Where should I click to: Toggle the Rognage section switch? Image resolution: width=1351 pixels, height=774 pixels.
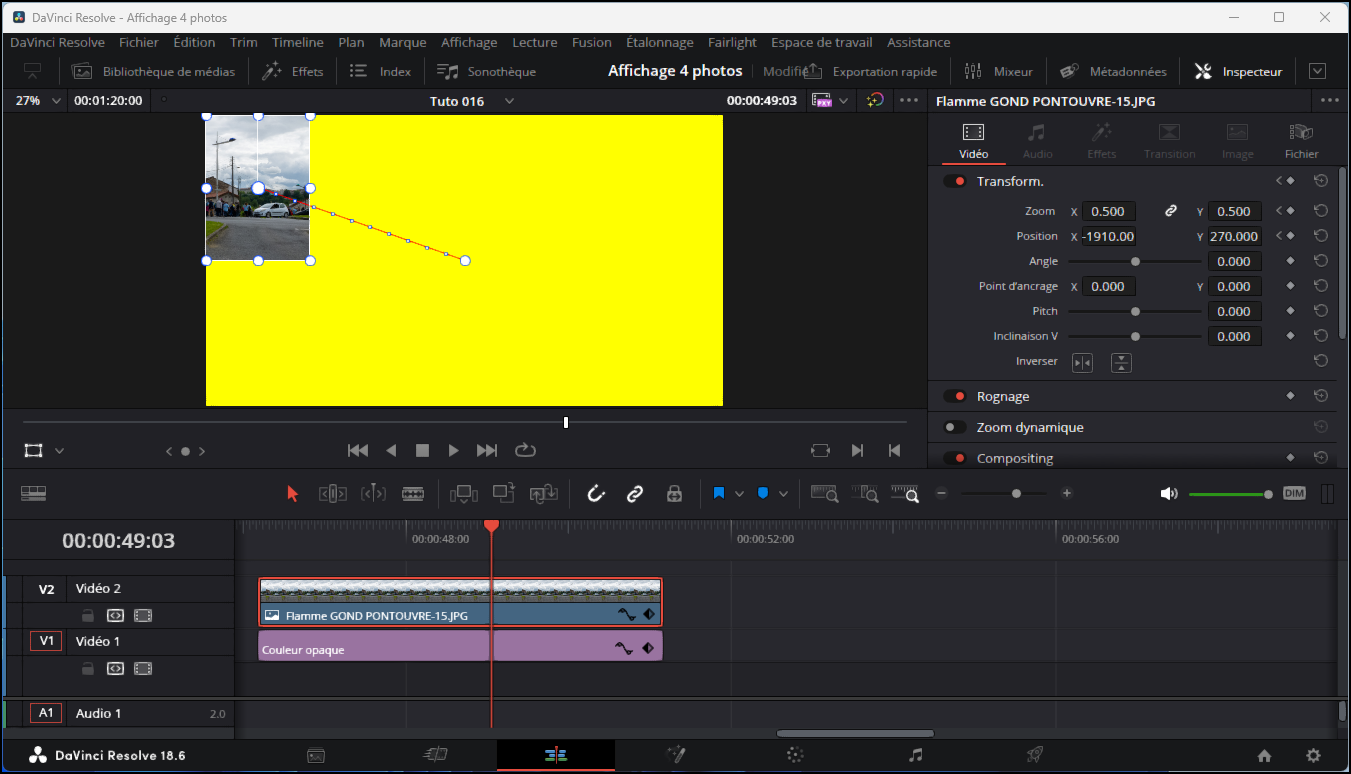[955, 396]
